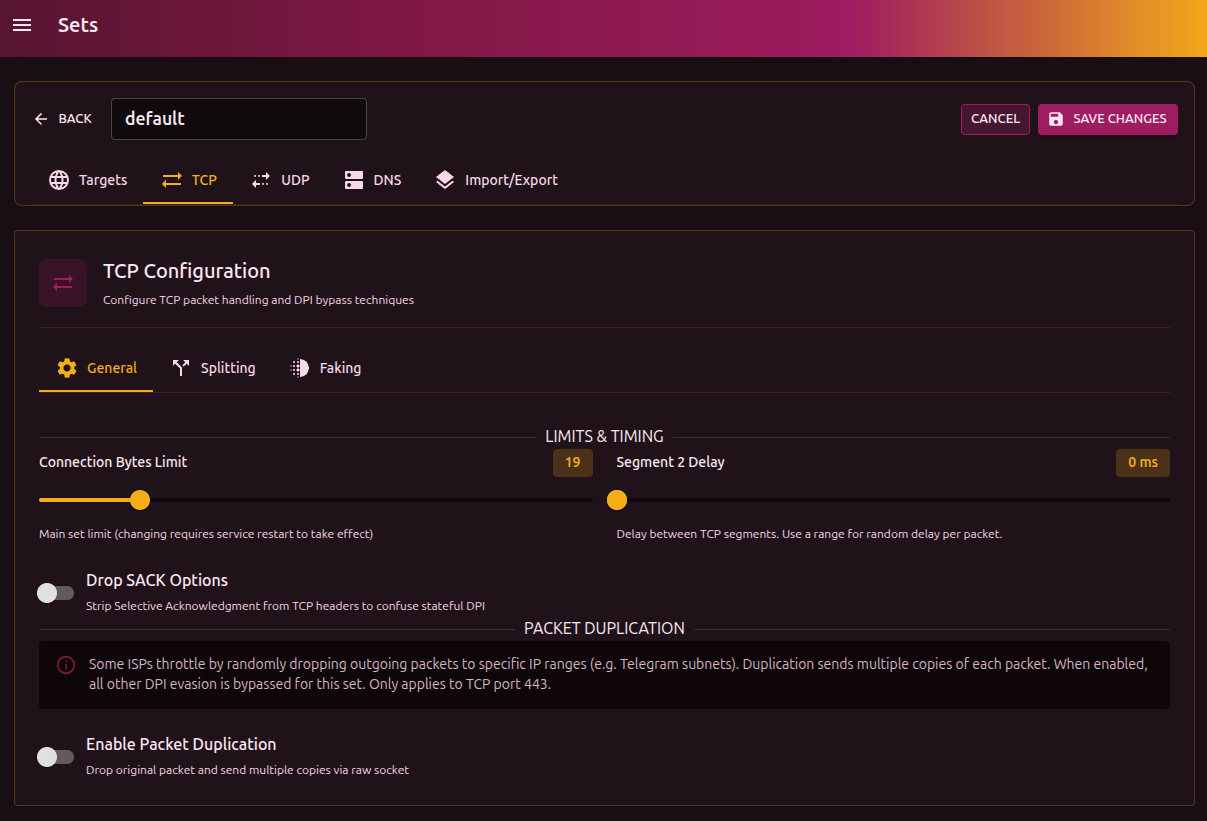The width and height of the screenshot is (1207, 821).
Task: Click the Save Changes button
Action: click(x=1107, y=119)
